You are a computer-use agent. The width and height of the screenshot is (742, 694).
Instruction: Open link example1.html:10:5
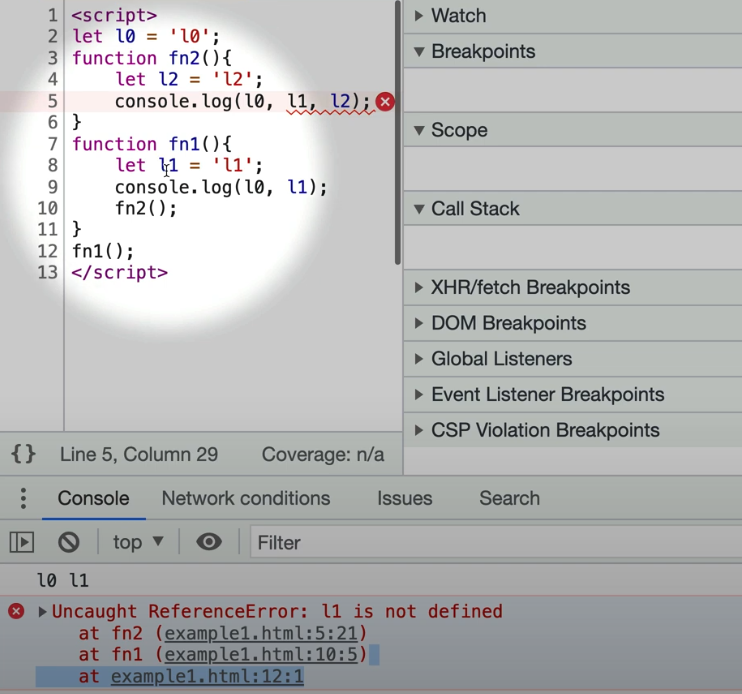(261, 655)
